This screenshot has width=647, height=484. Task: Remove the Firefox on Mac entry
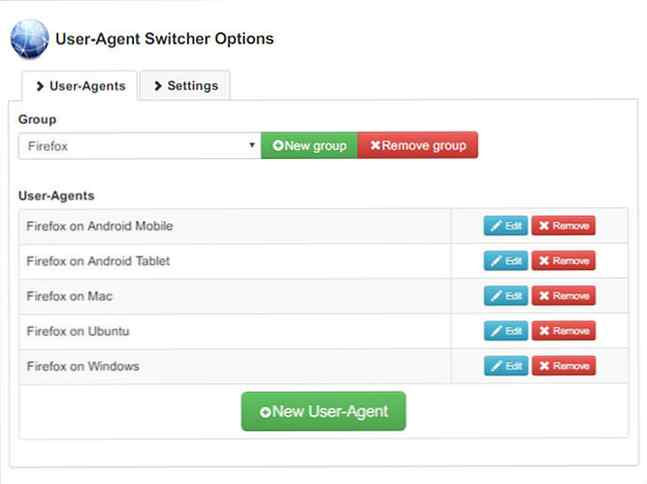(x=563, y=296)
